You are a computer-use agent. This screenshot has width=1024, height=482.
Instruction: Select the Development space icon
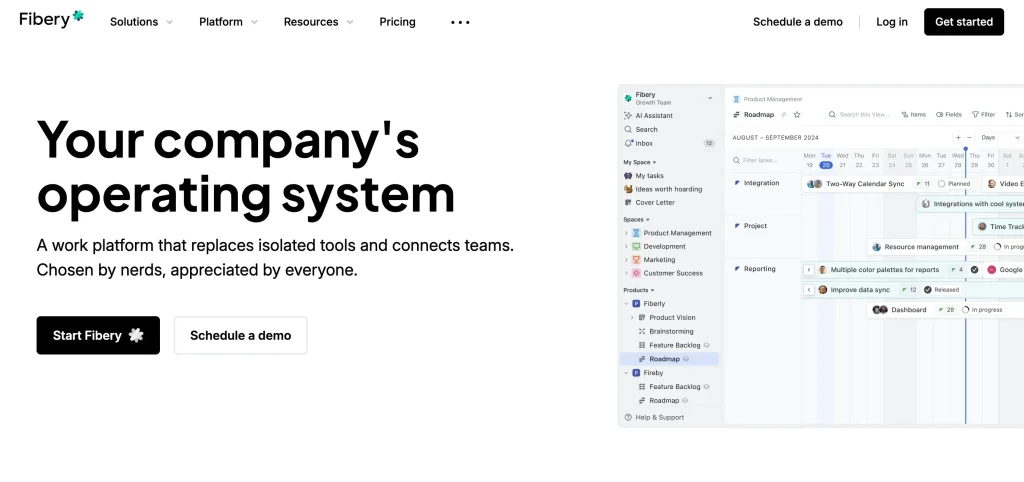pos(636,246)
